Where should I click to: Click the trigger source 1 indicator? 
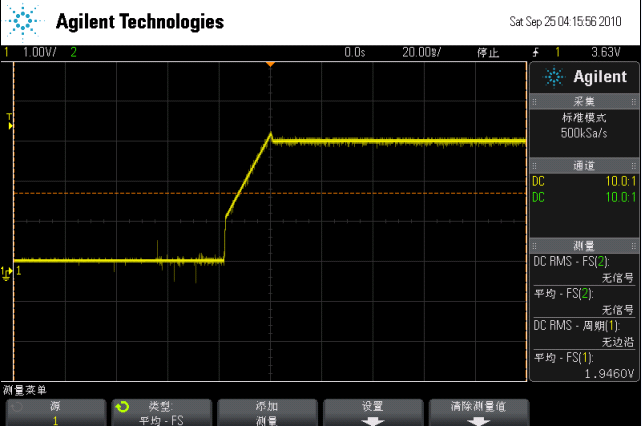pos(558,52)
